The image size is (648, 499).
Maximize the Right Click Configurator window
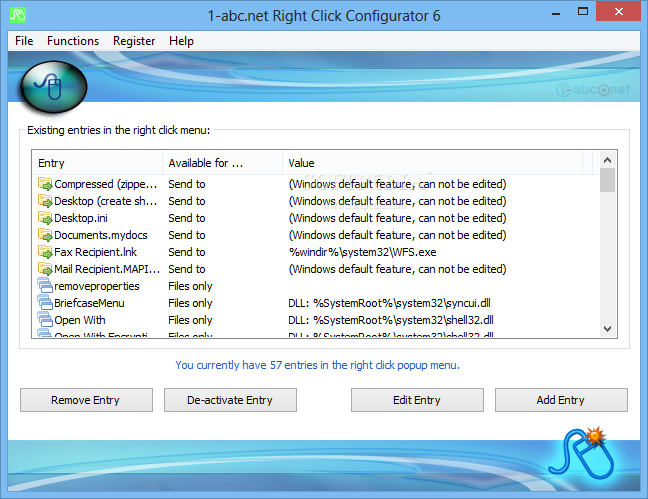(x=583, y=12)
